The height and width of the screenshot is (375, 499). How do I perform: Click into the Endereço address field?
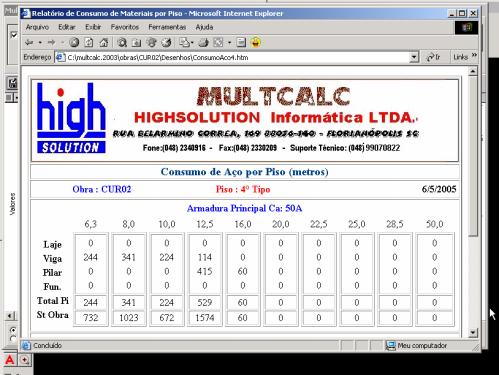pyautogui.click(x=237, y=57)
